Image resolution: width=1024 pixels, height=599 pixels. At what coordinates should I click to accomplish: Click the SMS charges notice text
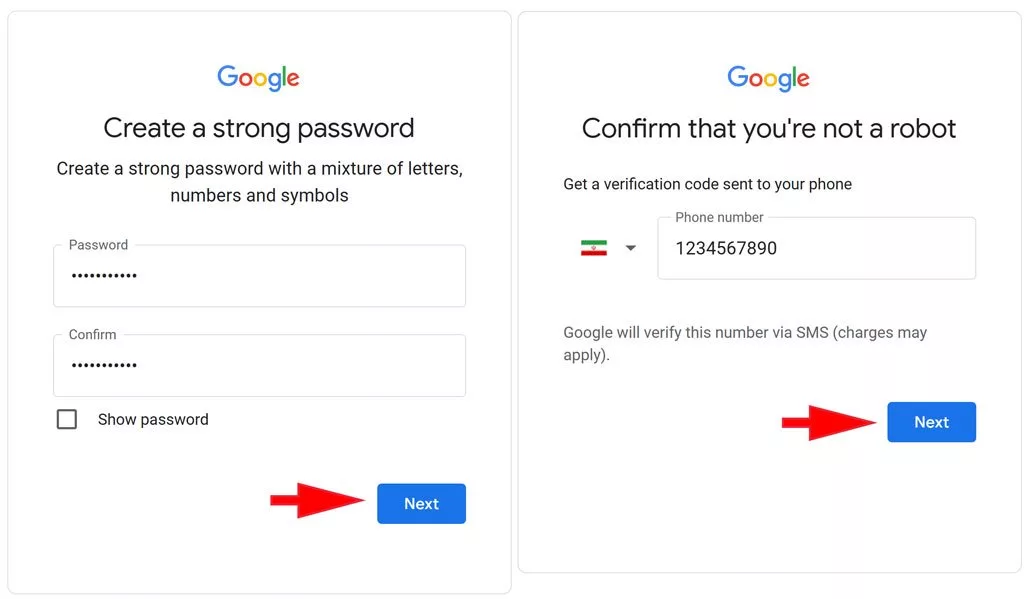pos(745,344)
